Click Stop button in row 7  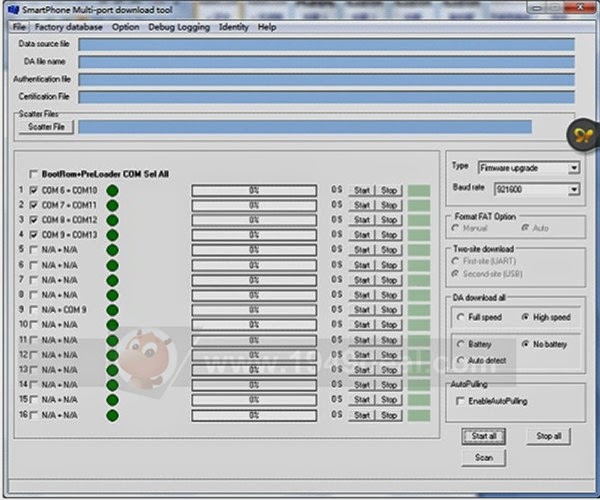click(x=389, y=280)
